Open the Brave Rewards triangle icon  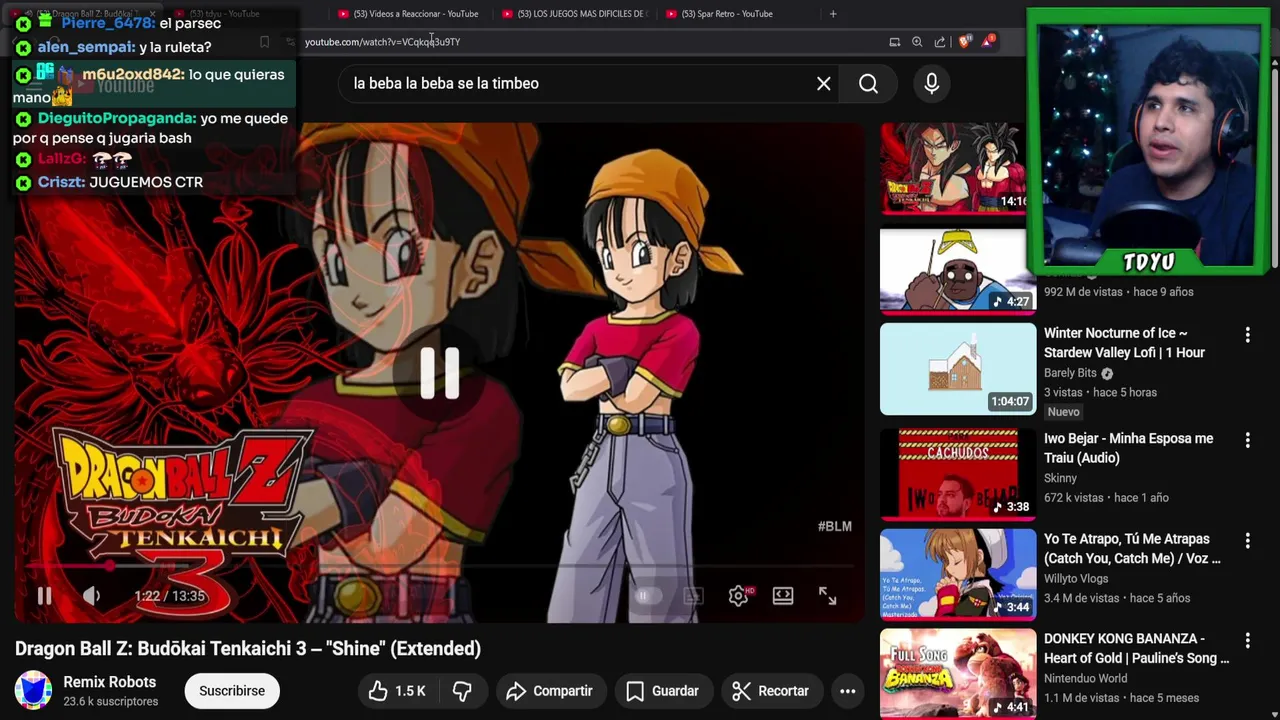[988, 42]
